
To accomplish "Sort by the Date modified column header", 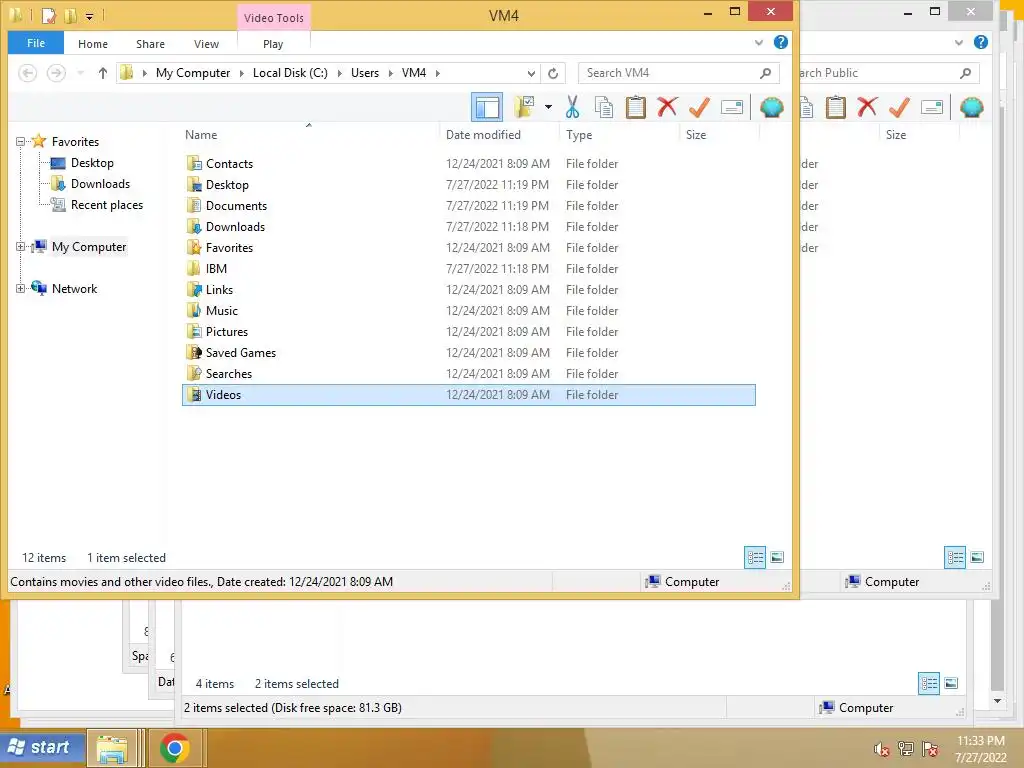I will (x=499, y=135).
